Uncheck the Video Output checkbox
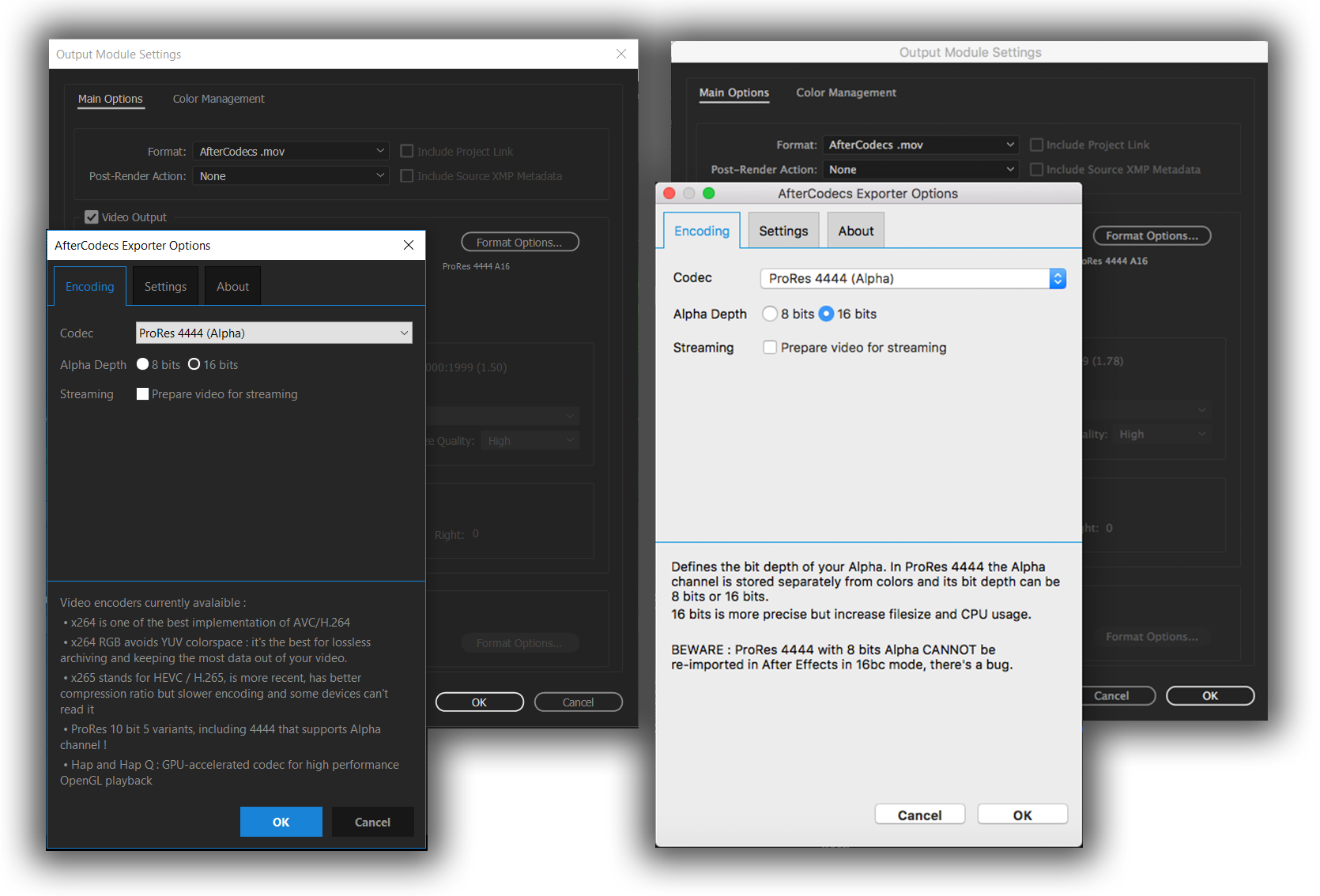This screenshot has width=1320, height=896. (92, 216)
